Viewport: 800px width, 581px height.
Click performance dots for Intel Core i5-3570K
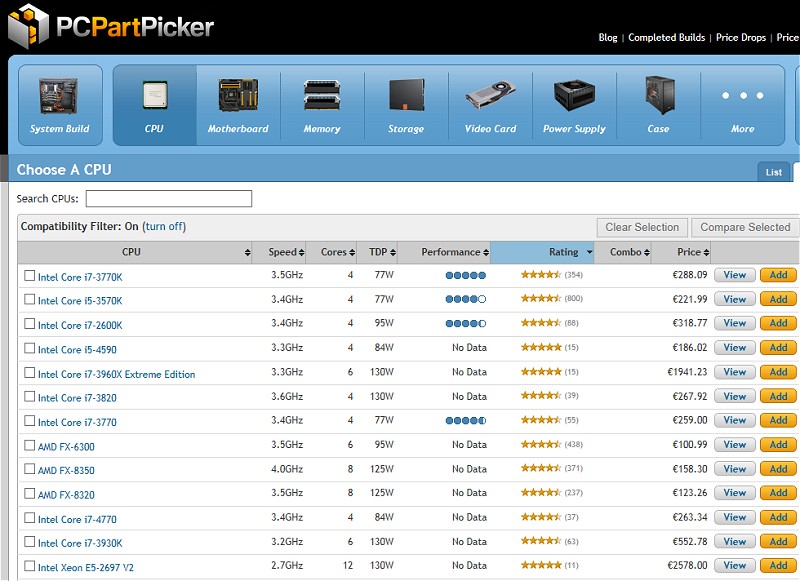click(x=465, y=299)
